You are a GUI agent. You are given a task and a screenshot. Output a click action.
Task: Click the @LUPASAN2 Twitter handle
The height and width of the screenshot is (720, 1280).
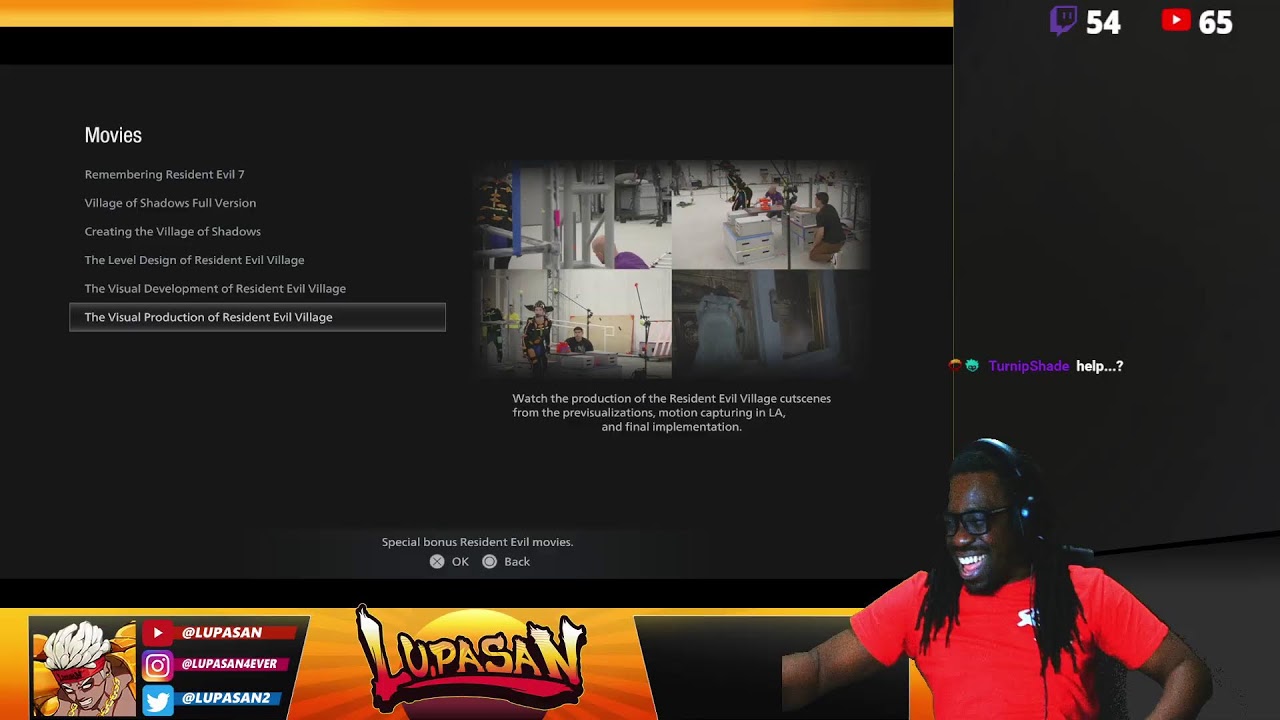pyautogui.click(x=226, y=698)
